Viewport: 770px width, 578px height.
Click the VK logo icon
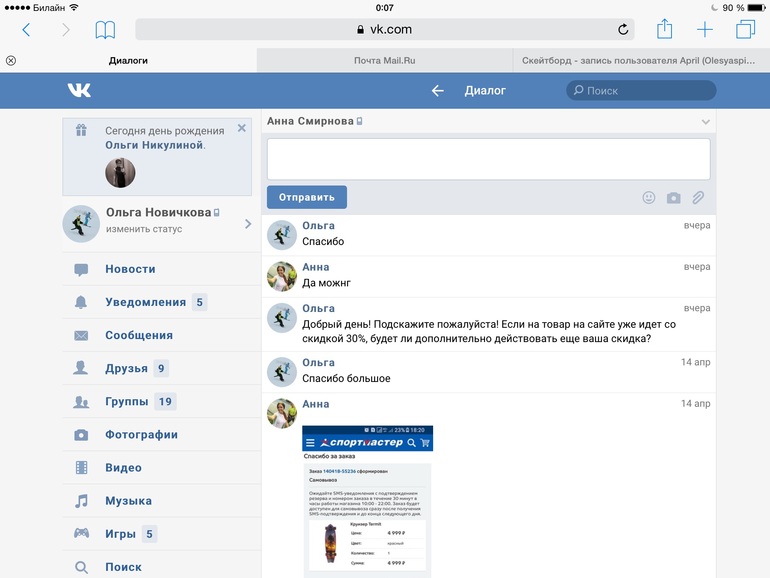[x=79, y=91]
